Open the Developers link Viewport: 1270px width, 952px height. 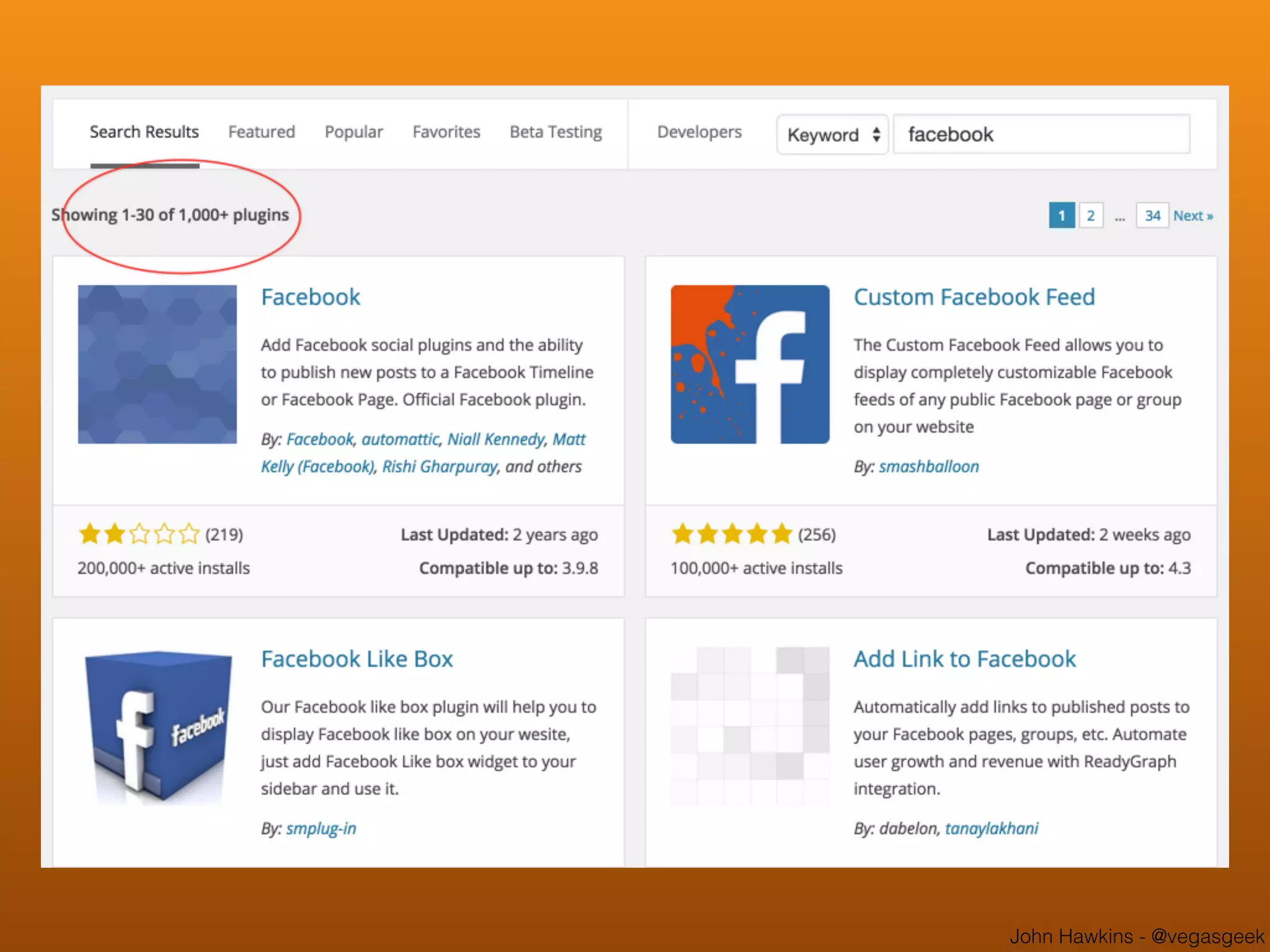pyautogui.click(x=699, y=132)
